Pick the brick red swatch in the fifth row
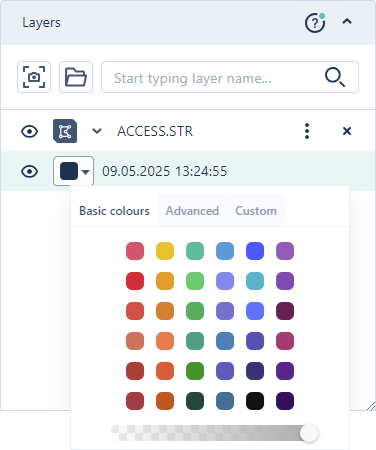376x450 pixels. point(135,371)
